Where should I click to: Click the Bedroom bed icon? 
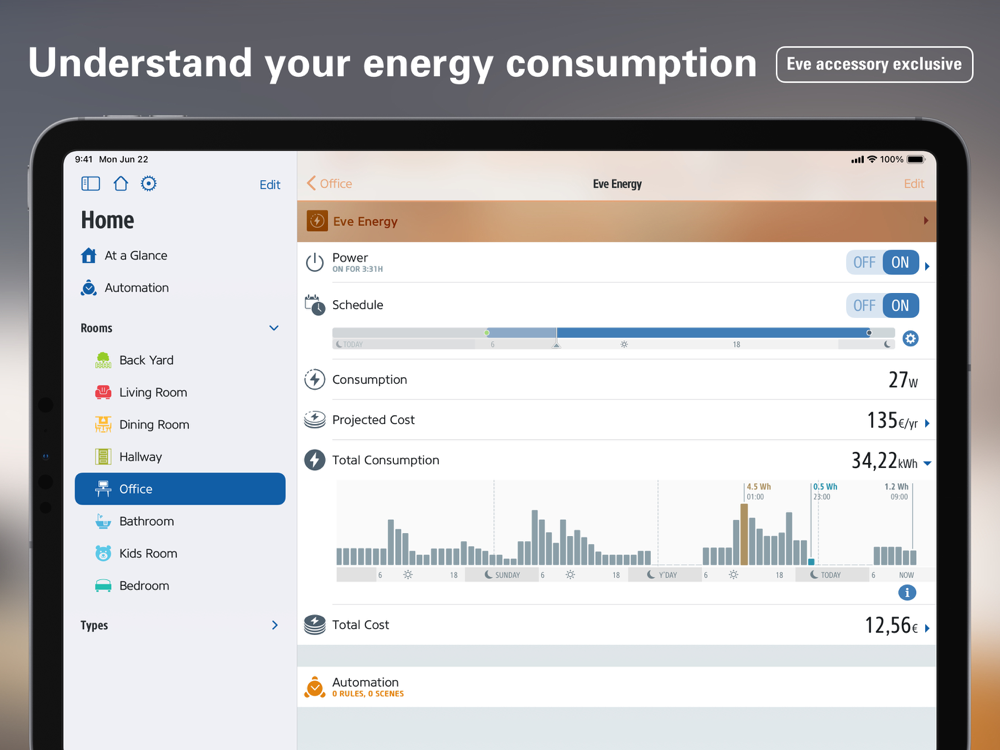point(103,585)
